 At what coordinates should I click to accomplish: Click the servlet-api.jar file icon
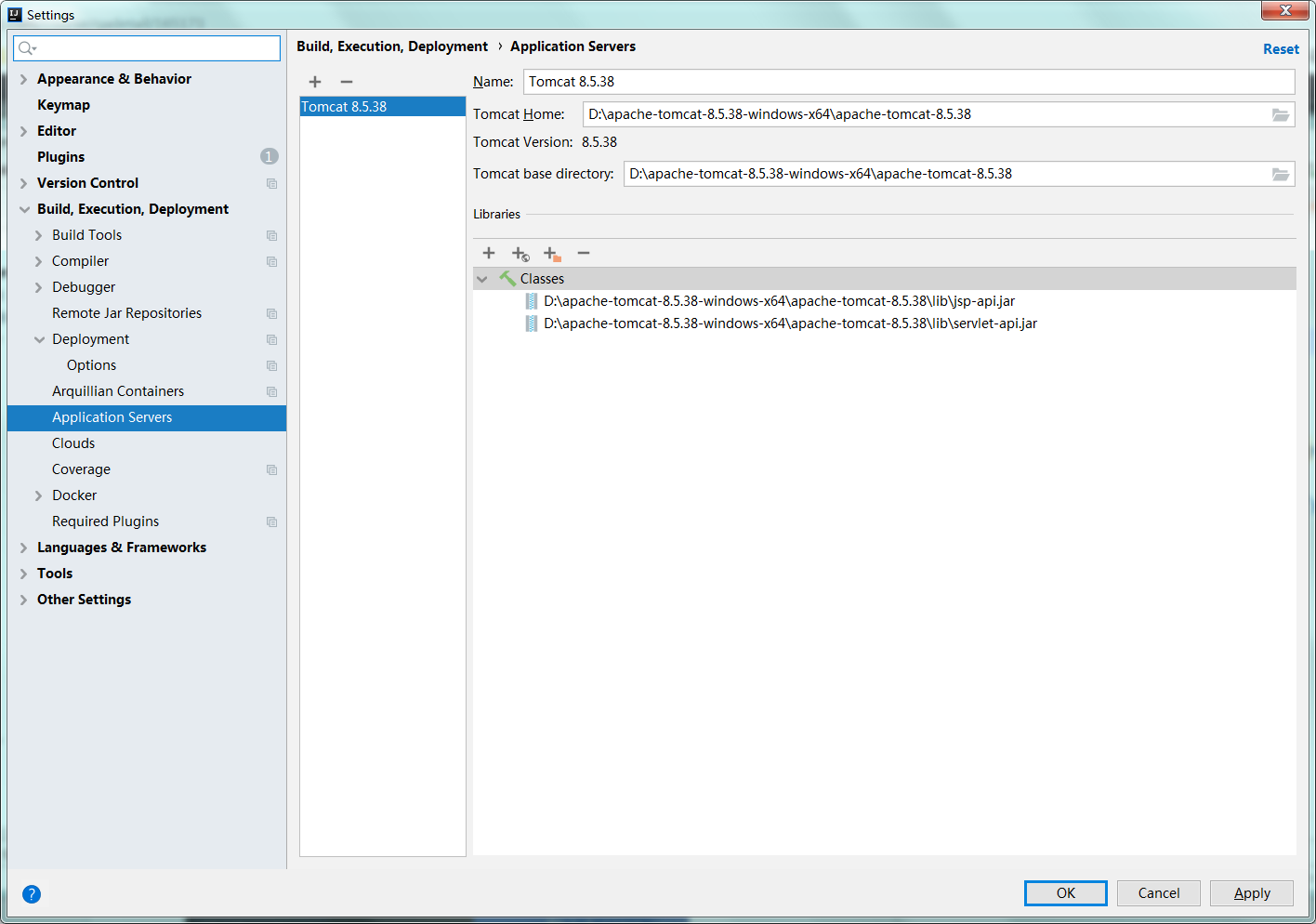[x=532, y=323]
